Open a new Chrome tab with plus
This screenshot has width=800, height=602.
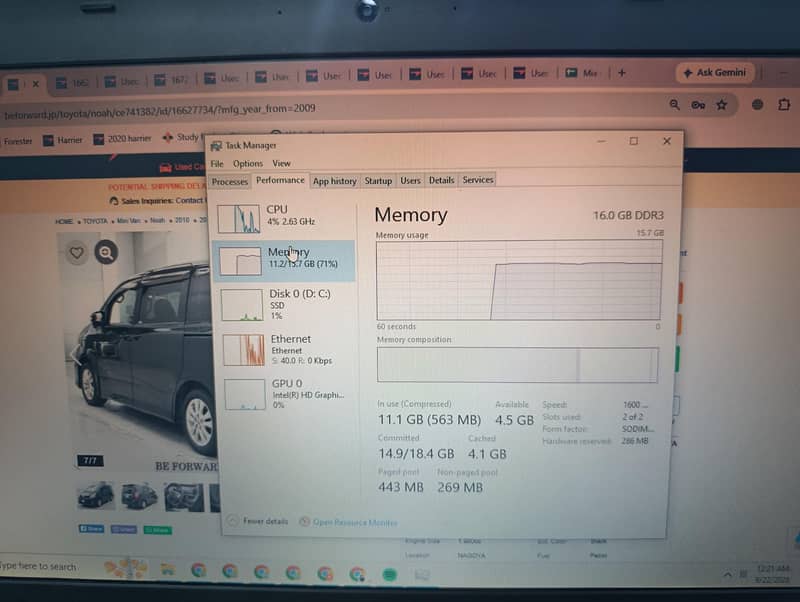(621, 73)
